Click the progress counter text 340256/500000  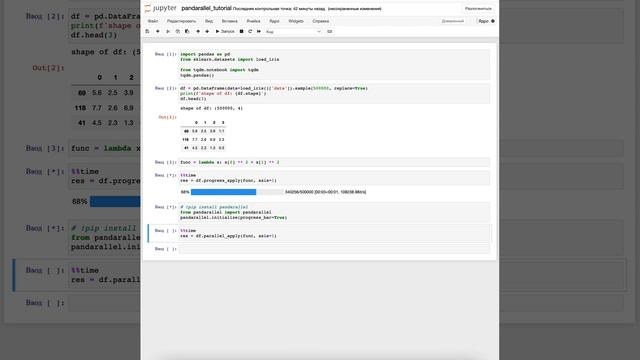click(325, 192)
